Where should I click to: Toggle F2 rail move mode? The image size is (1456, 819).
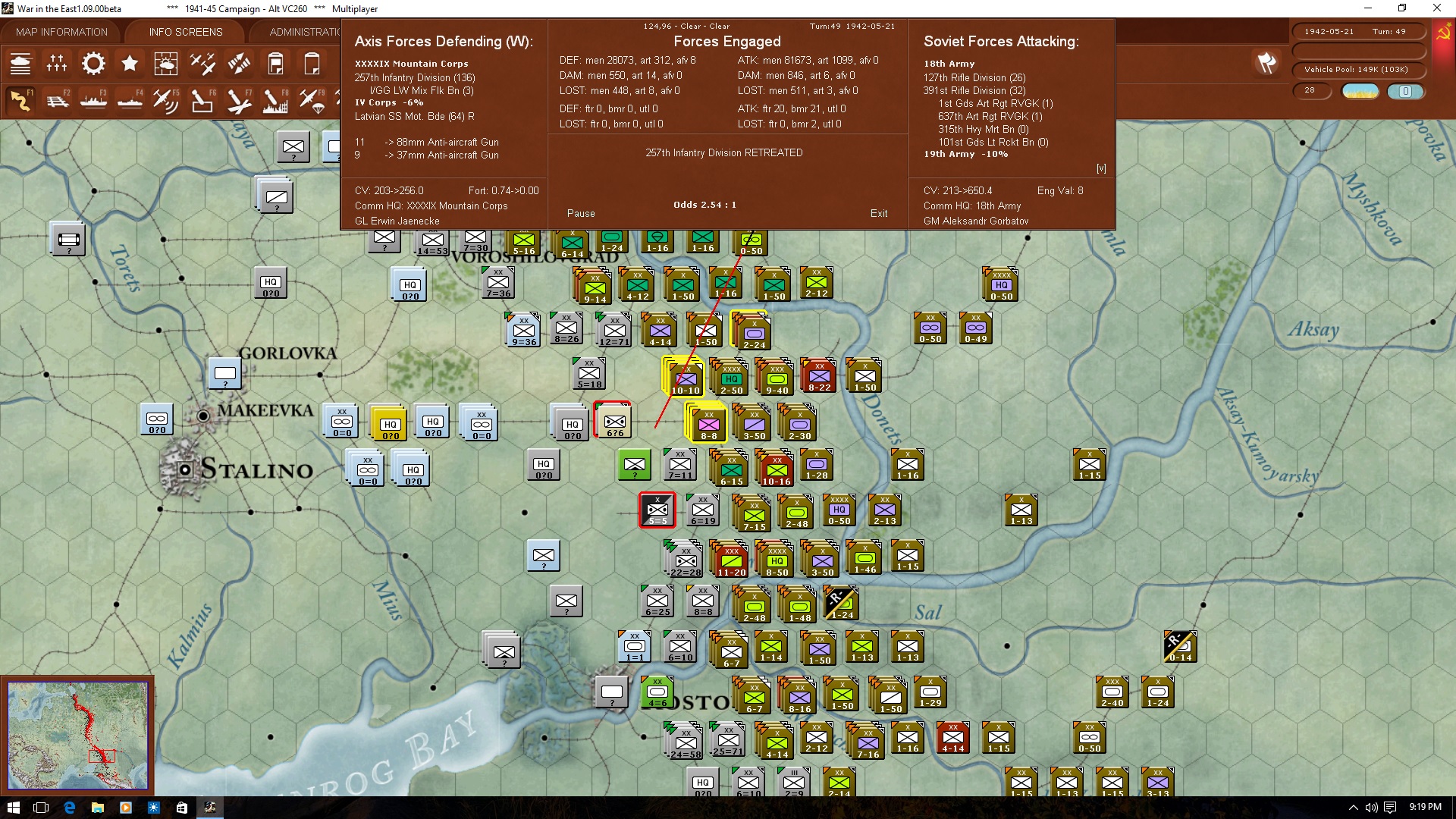(x=57, y=100)
